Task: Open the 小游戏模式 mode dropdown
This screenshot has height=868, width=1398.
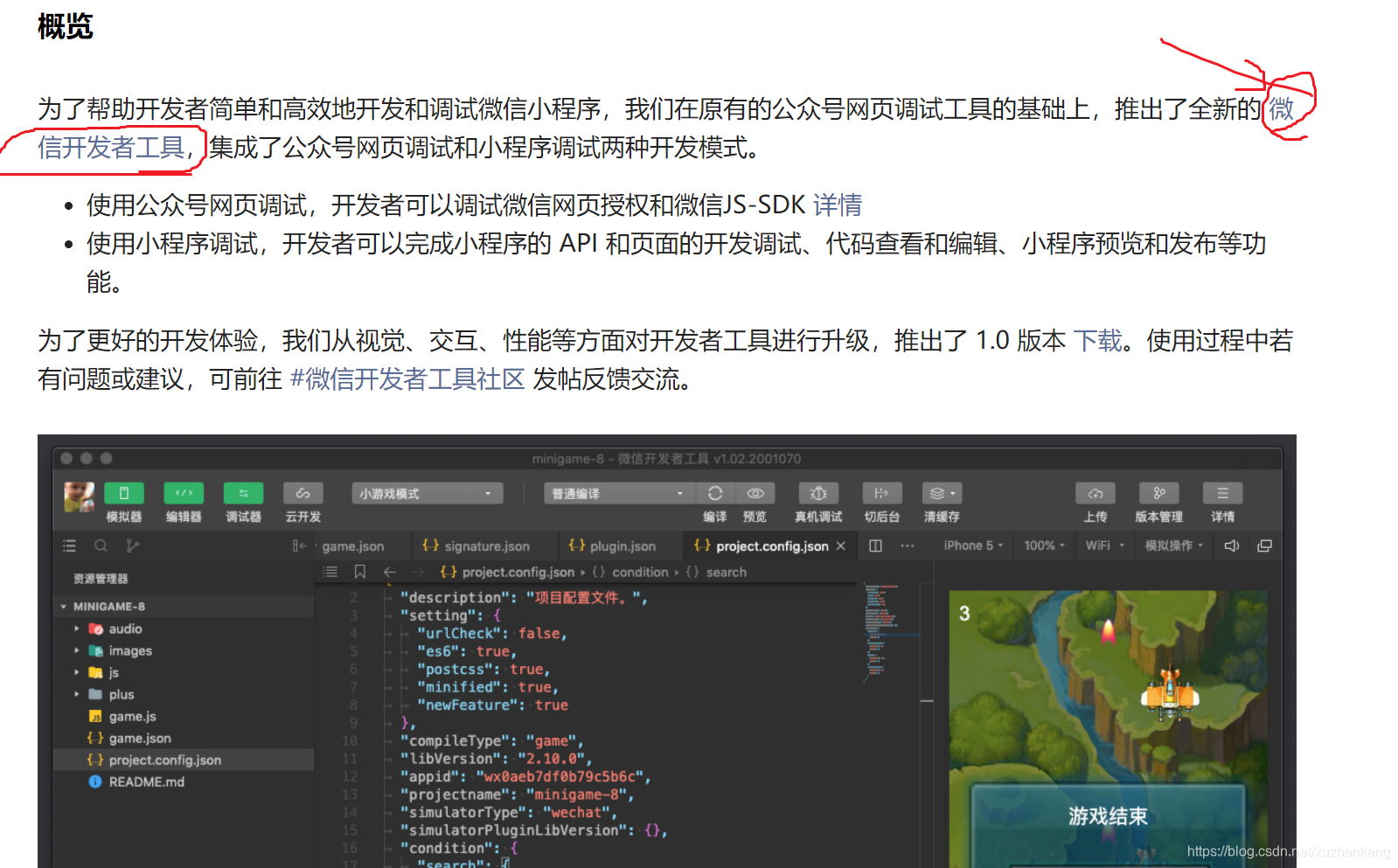Action: point(428,494)
